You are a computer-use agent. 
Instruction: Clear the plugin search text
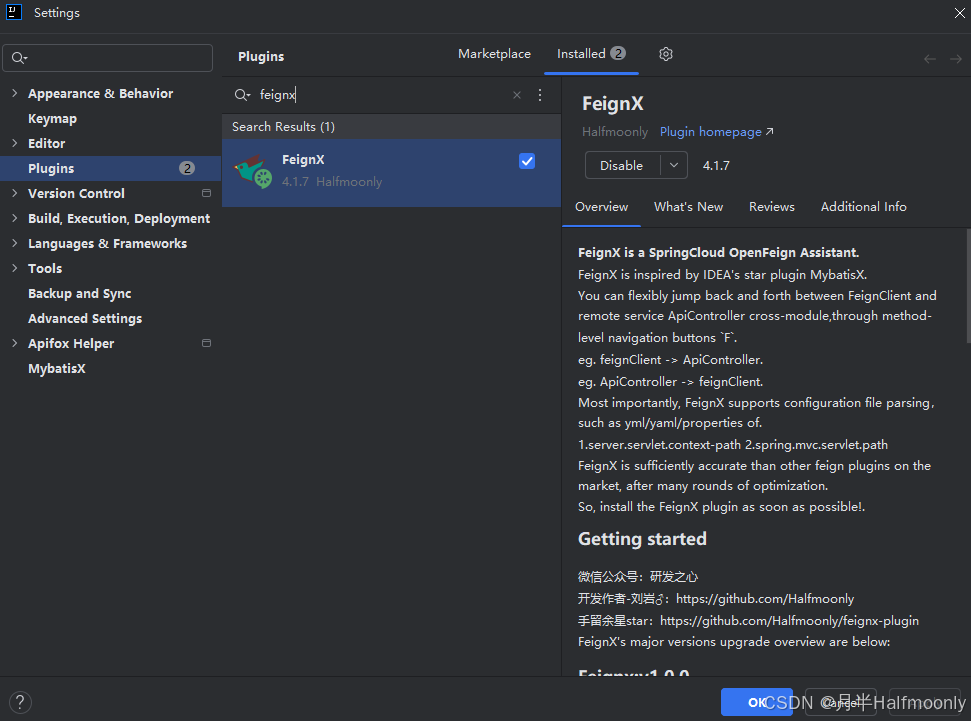click(x=517, y=95)
